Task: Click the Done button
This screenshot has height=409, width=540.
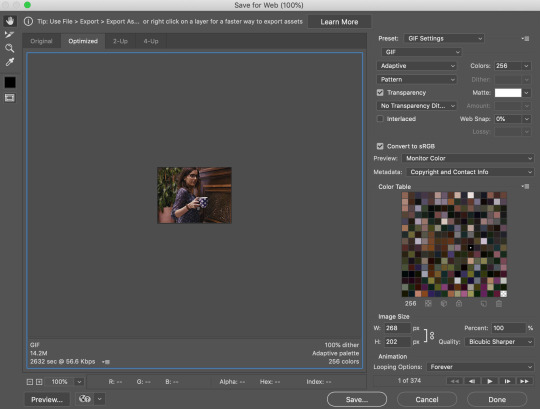Action: (497, 399)
